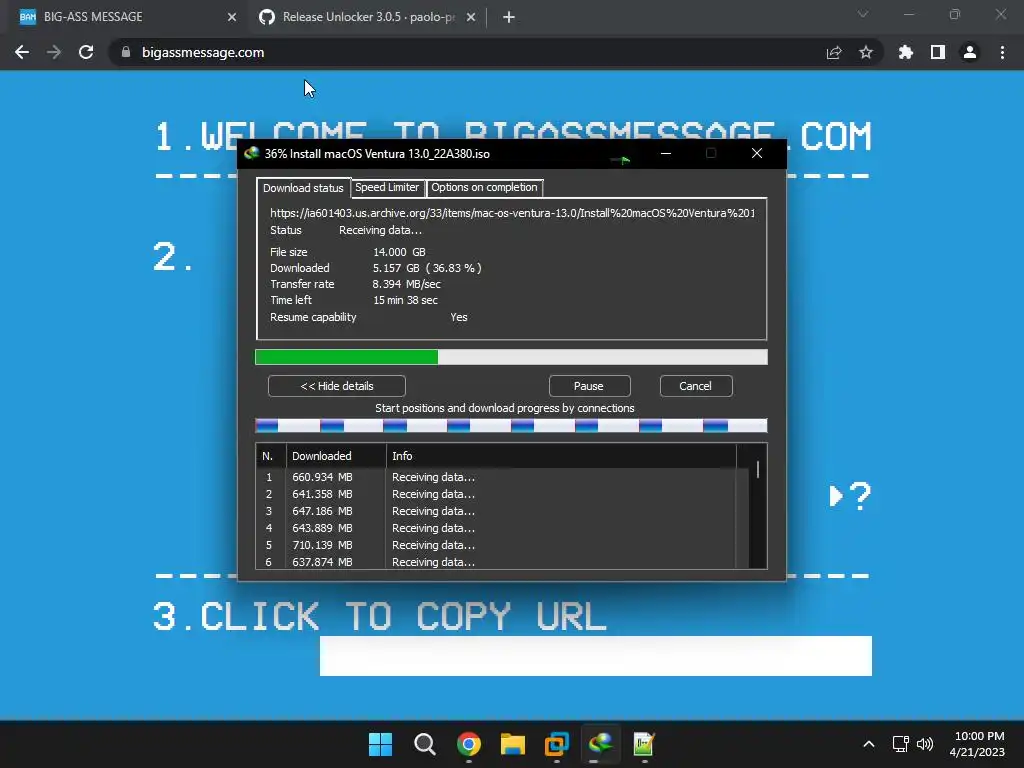The image size is (1024, 768).
Task: Open Windows Start menu
Action: point(381,744)
